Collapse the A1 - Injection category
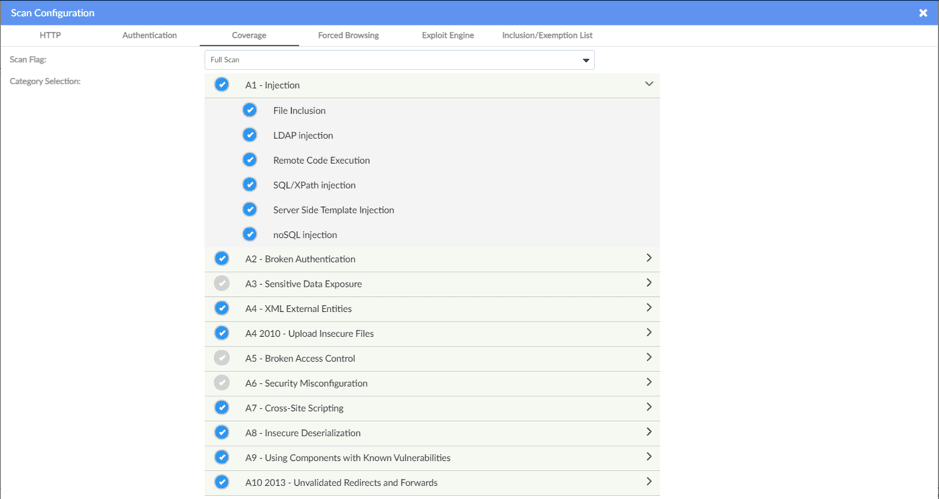 click(648, 85)
